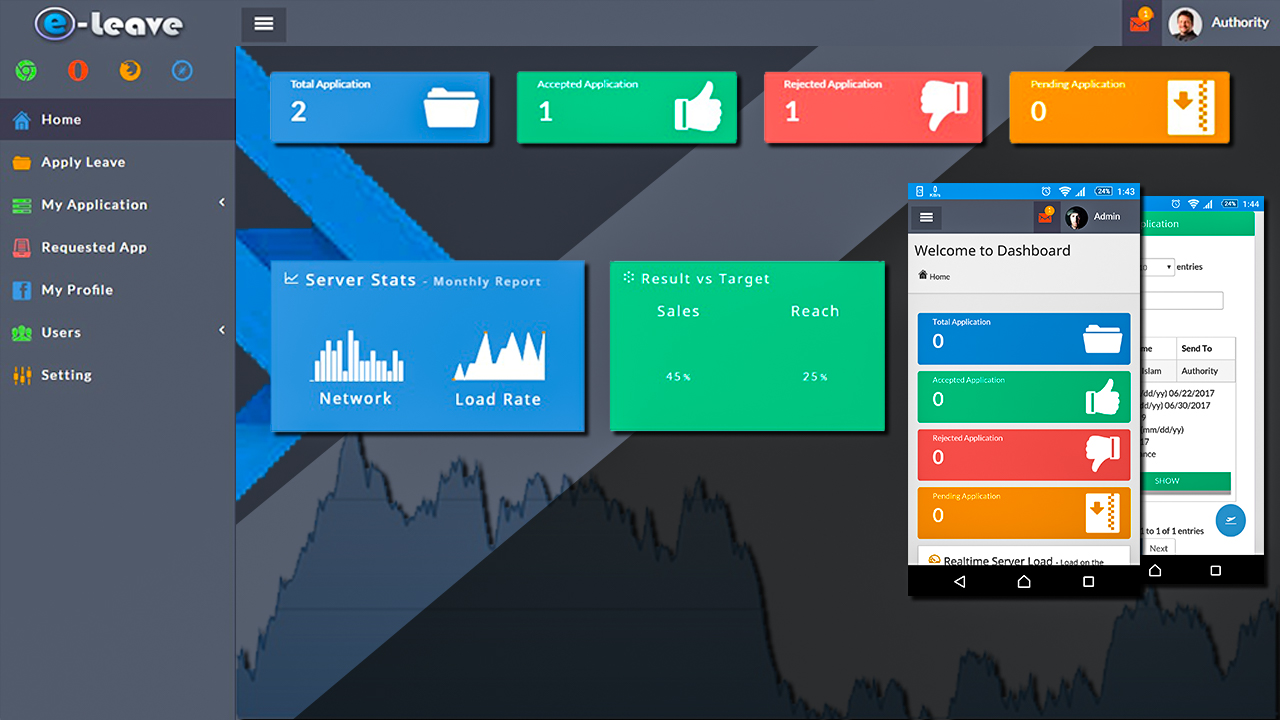The image size is (1280, 720).
Task: Click the desktop thumbs-up Accepted Application icon
Action: tap(697, 106)
